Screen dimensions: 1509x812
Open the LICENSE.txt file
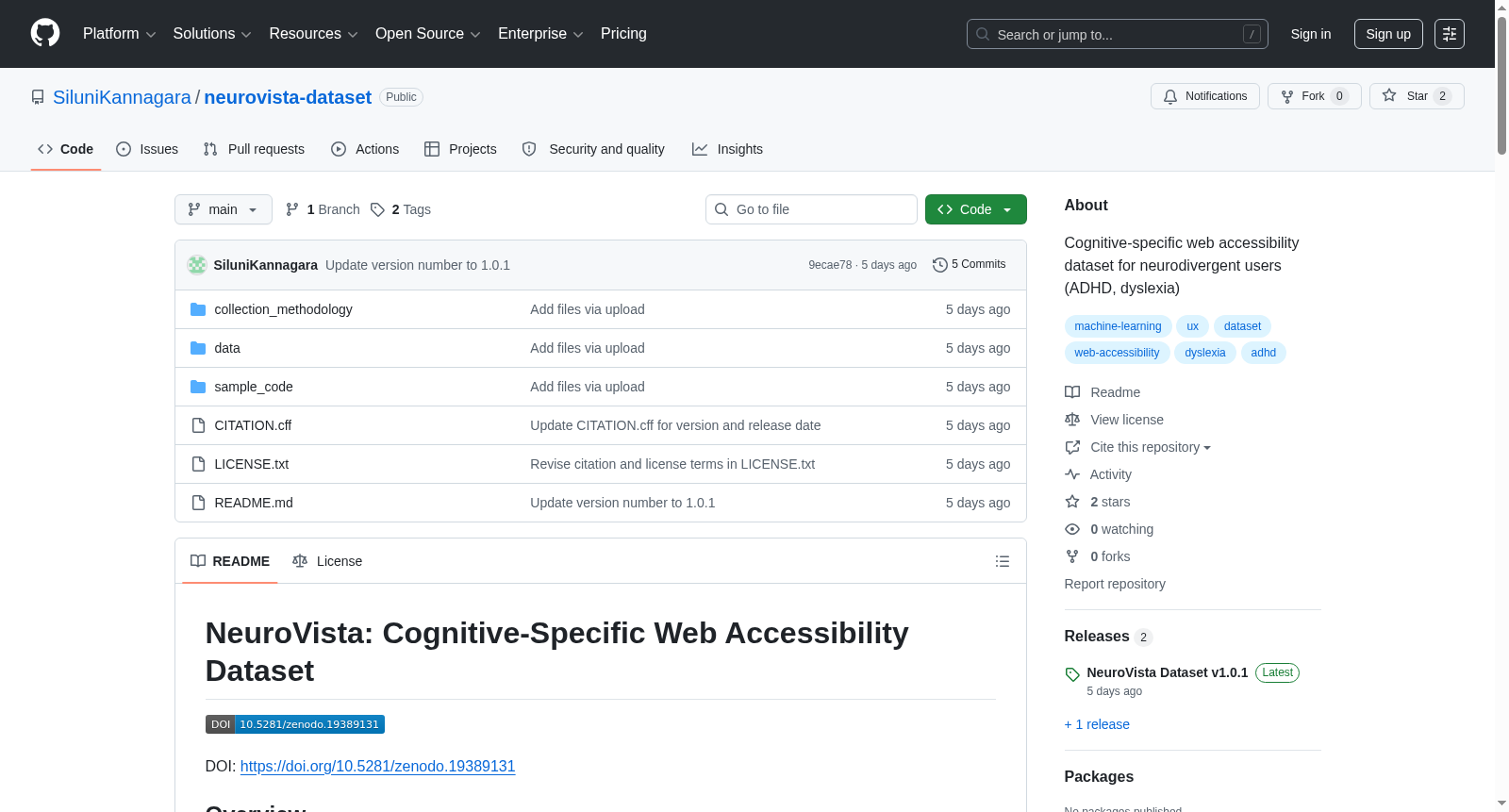[251, 464]
